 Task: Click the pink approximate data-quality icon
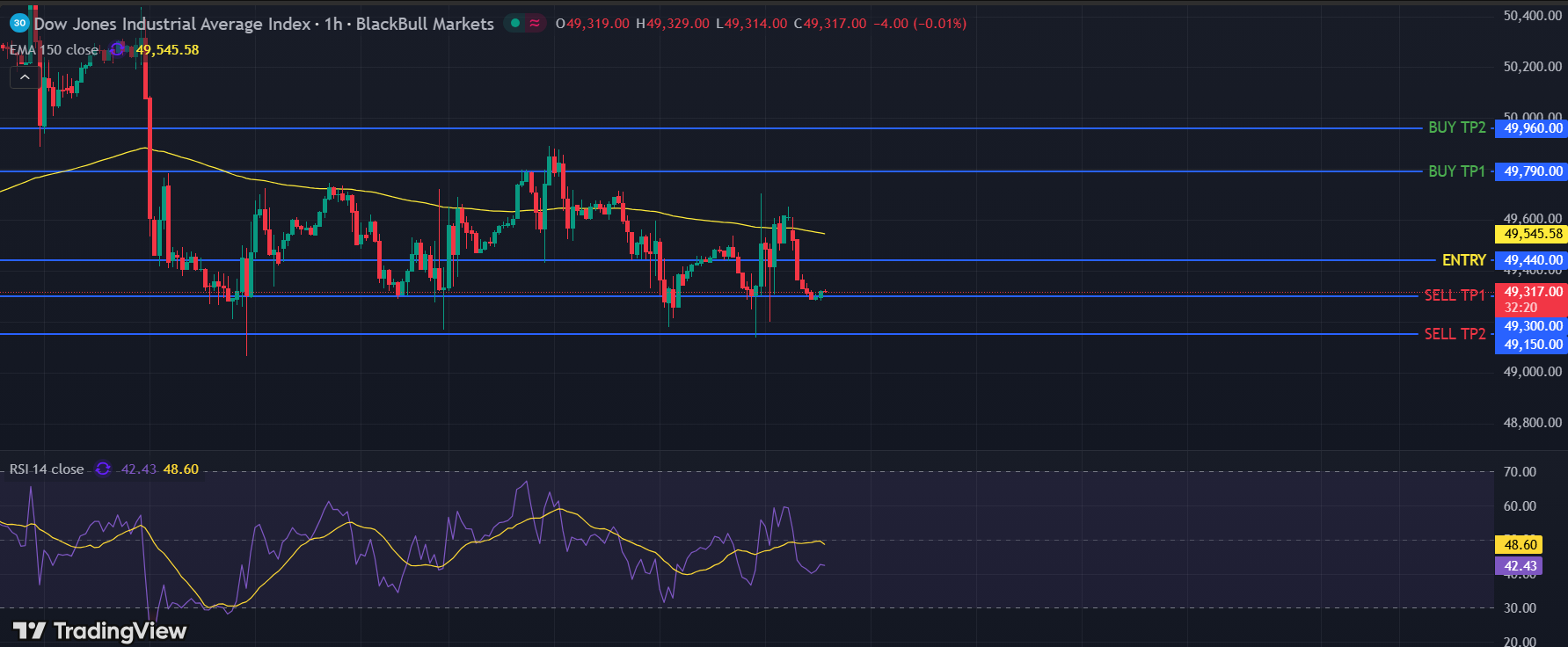(x=535, y=24)
